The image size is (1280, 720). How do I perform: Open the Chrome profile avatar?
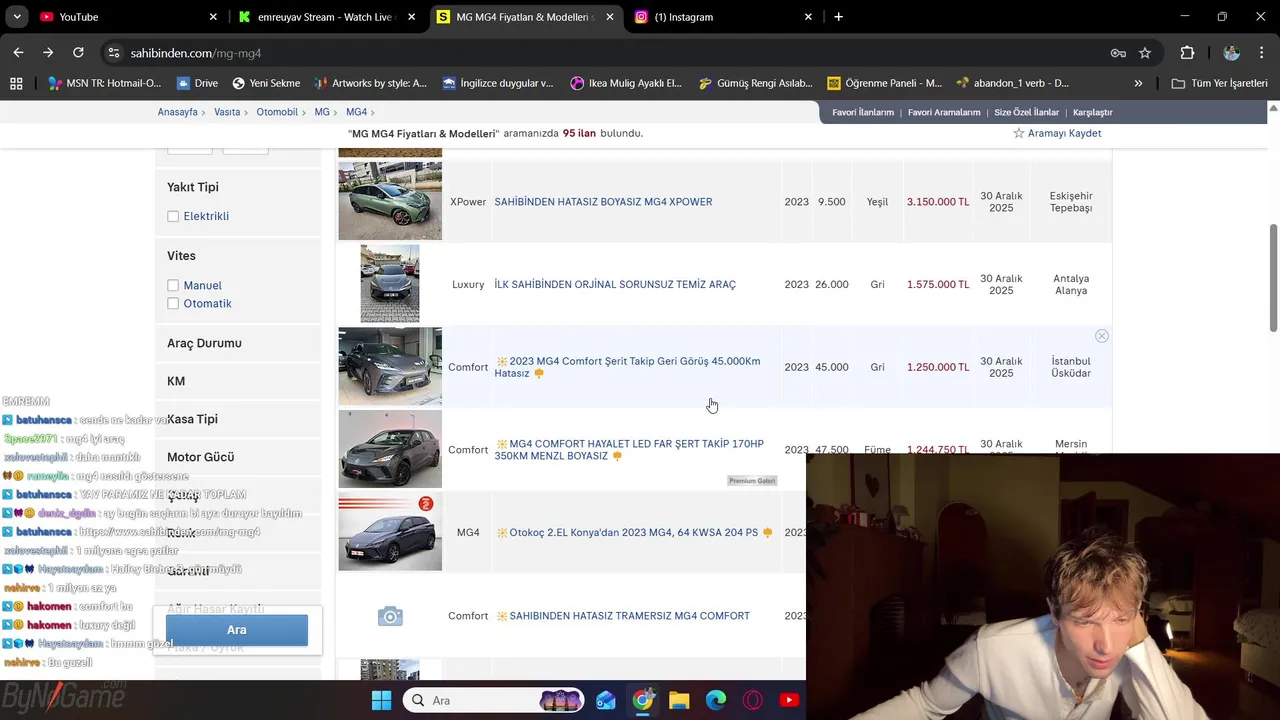tap(1231, 53)
